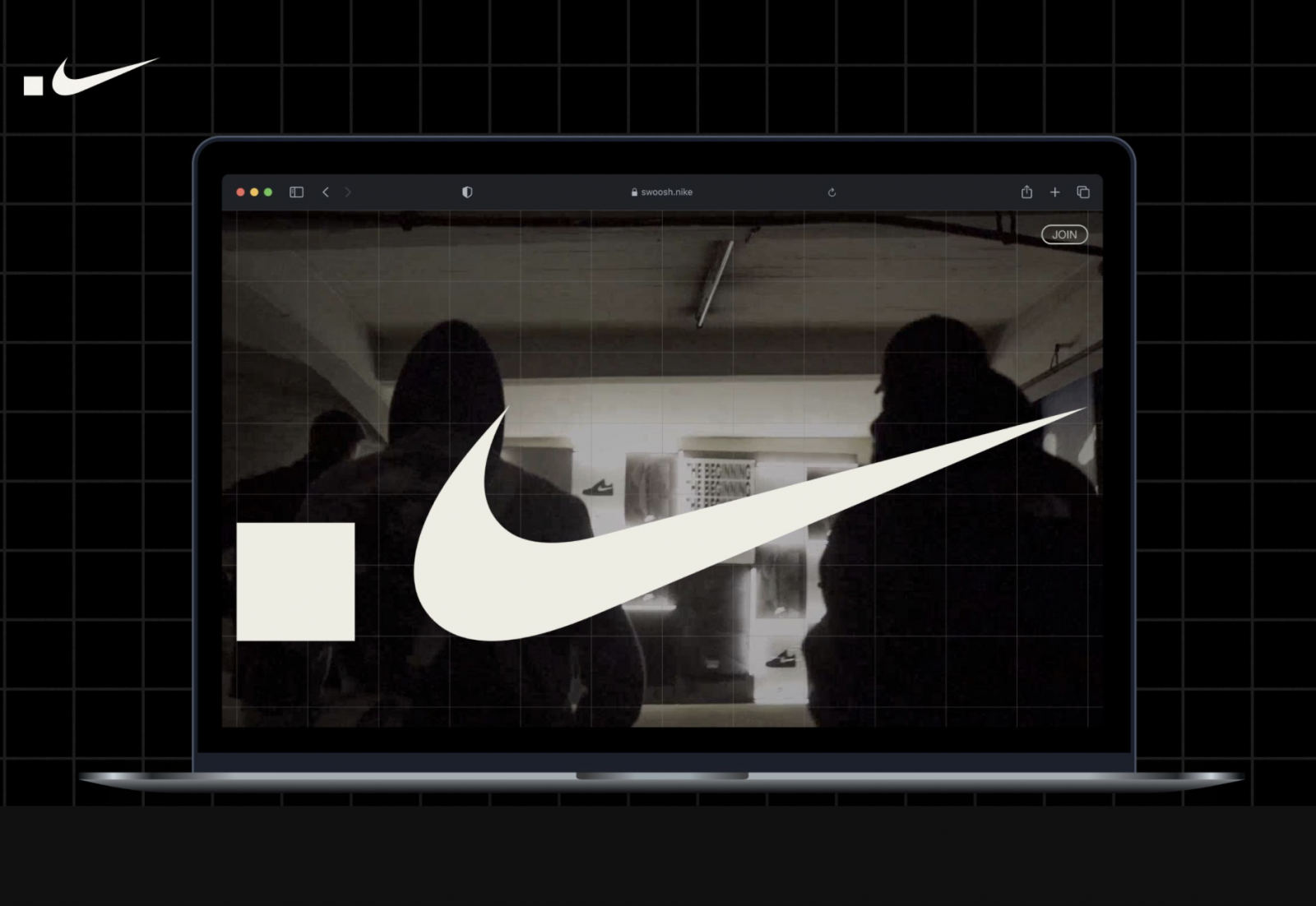This screenshot has height=906, width=1316.
Task: Toggle the Safari sidebar icon
Action: coord(297,192)
